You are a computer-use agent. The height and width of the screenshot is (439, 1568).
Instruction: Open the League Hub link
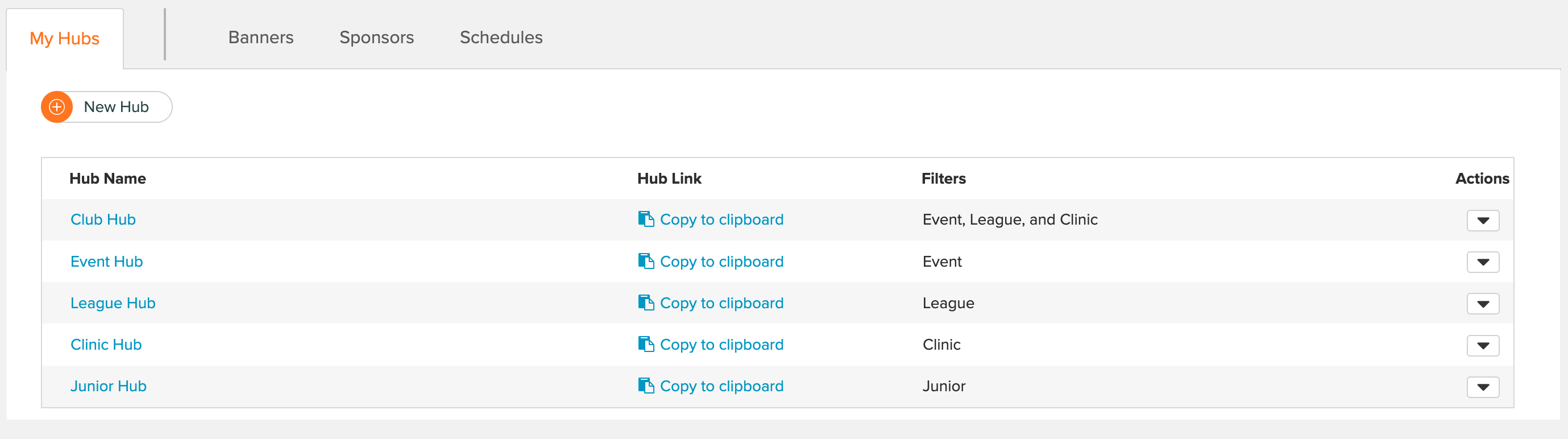click(113, 303)
